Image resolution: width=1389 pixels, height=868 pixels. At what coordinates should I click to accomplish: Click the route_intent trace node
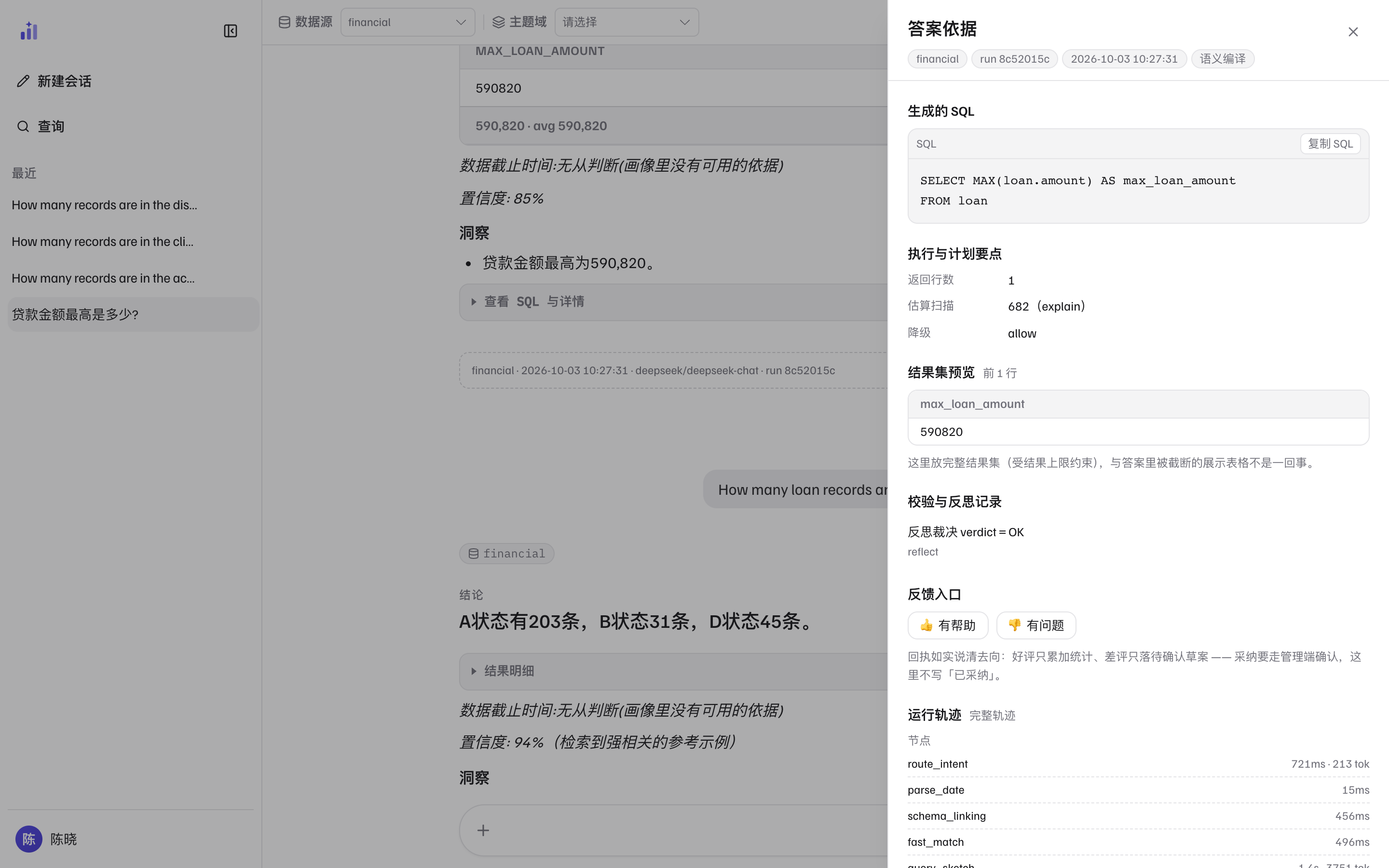point(1138,764)
